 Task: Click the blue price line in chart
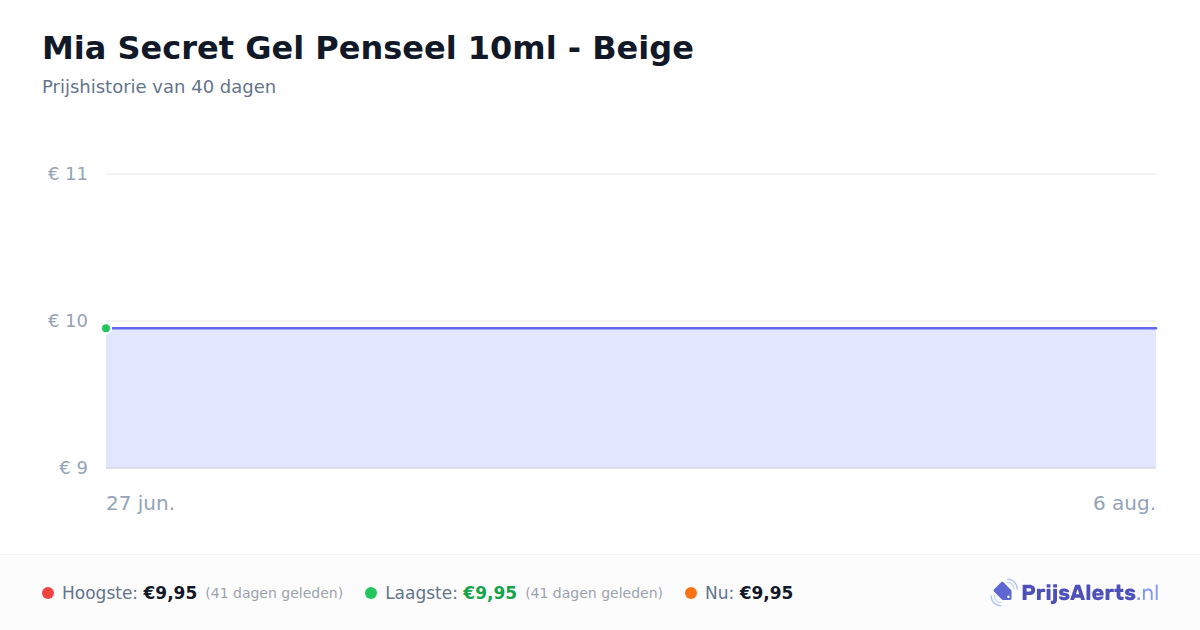631,328
